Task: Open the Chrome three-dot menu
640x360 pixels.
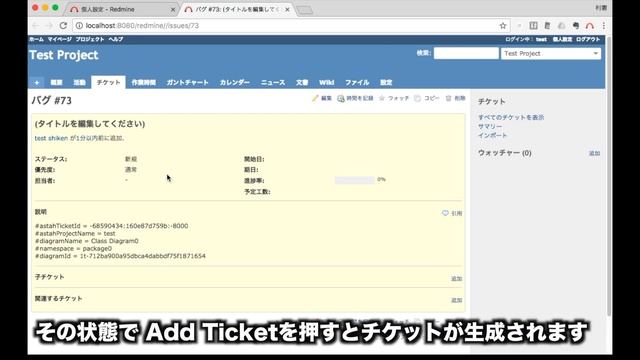Action: [604, 25]
